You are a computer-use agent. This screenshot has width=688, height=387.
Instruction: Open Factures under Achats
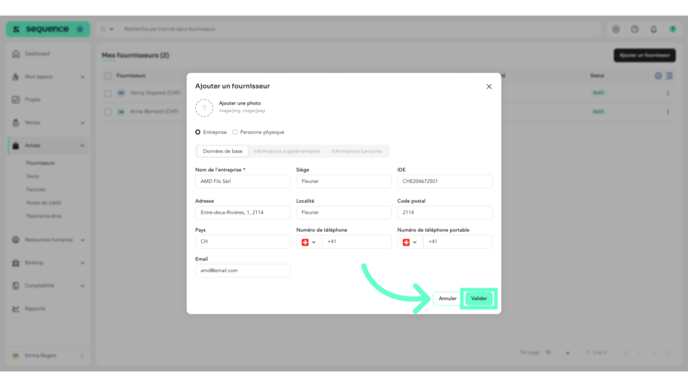coord(36,190)
